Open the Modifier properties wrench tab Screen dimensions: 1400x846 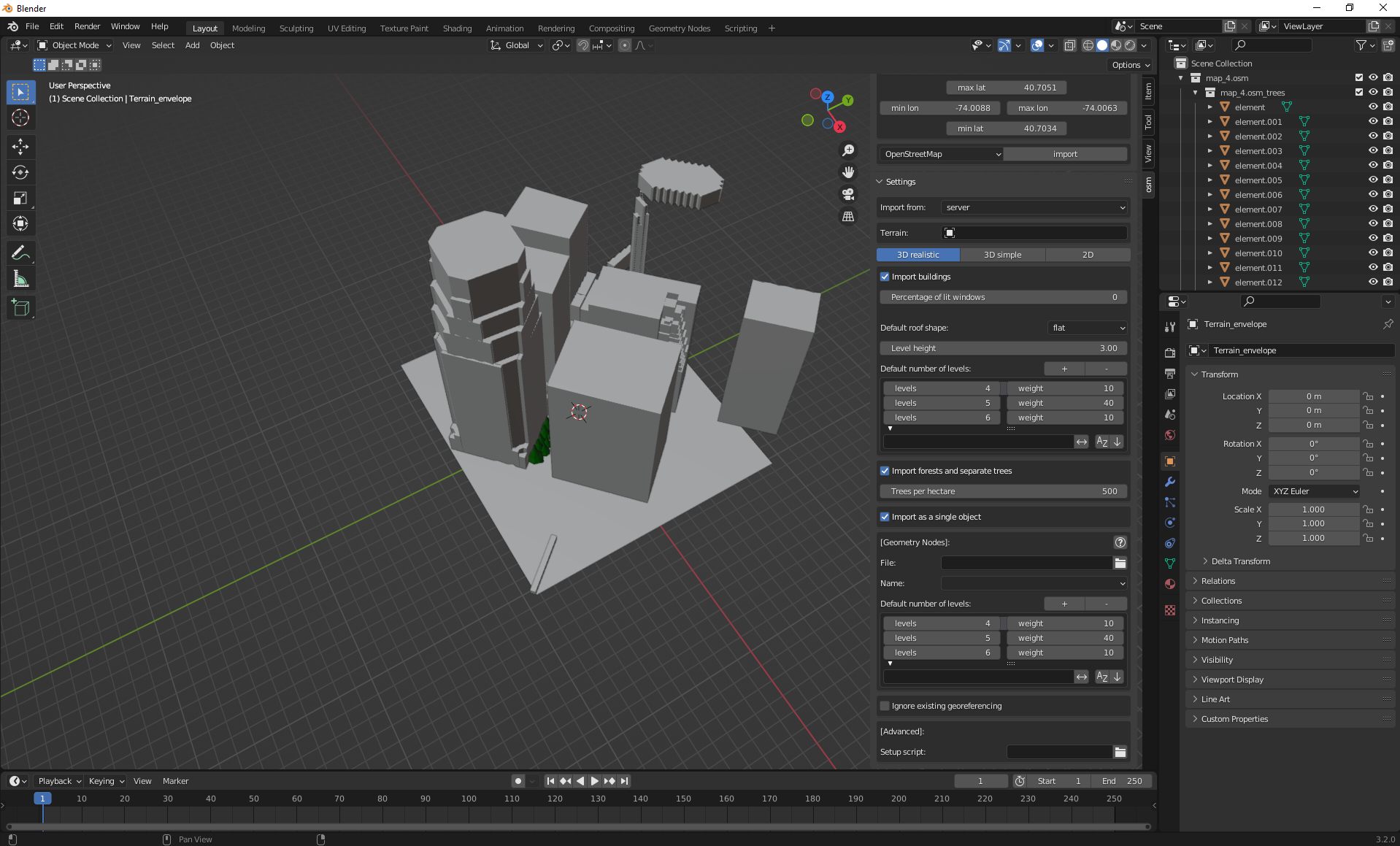pyautogui.click(x=1169, y=482)
